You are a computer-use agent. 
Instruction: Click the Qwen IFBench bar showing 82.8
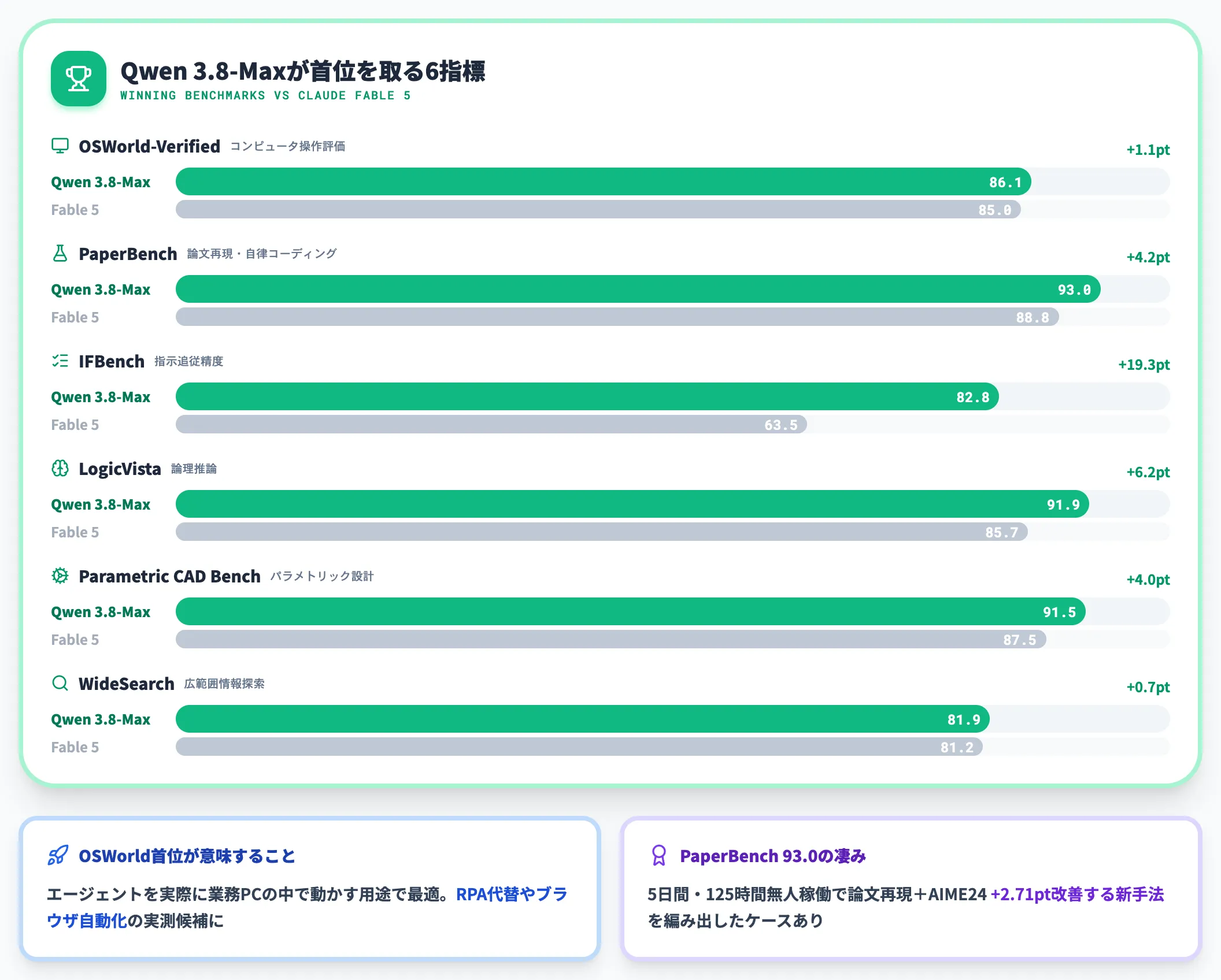pos(587,396)
